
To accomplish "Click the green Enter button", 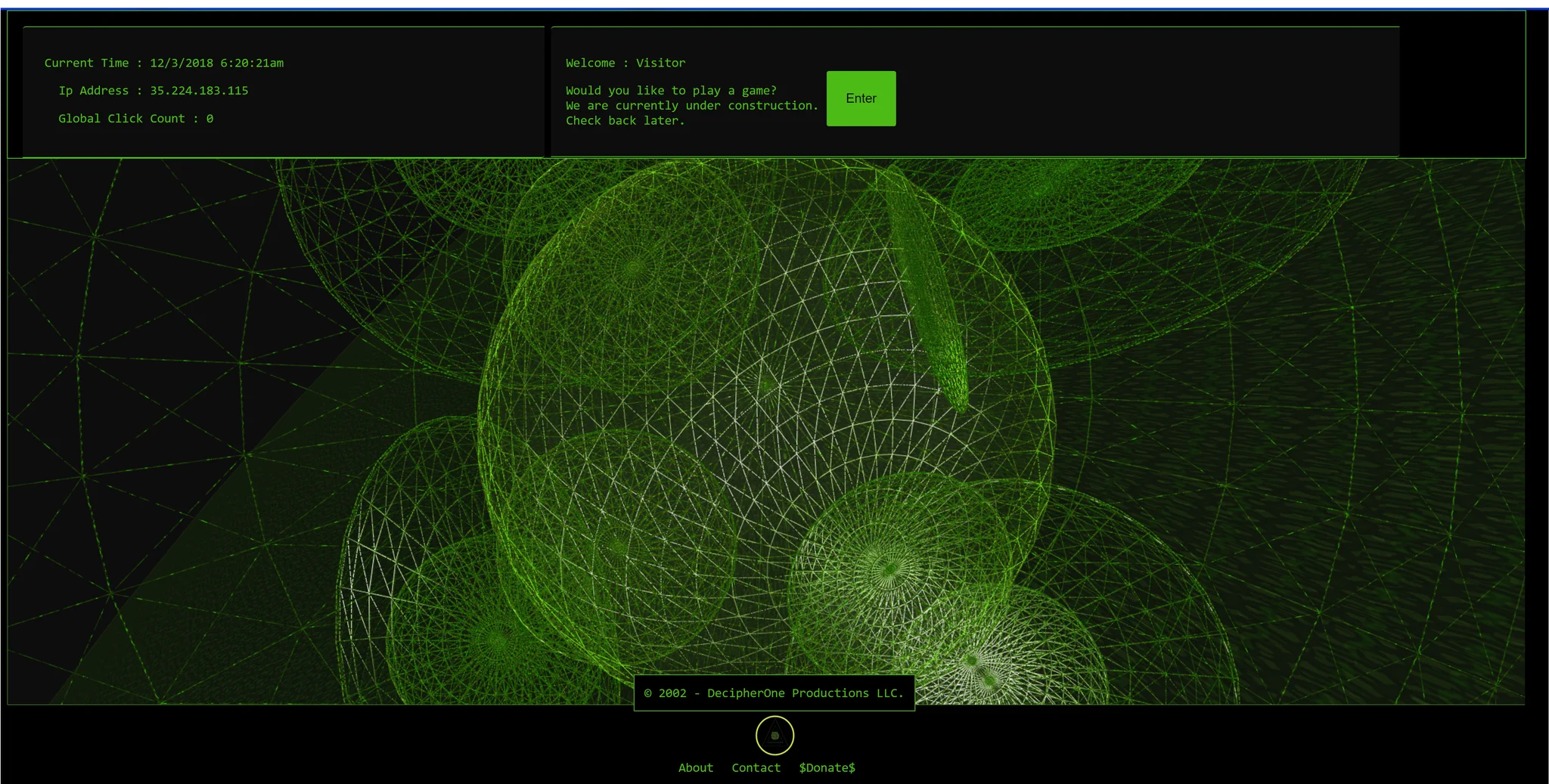I will [861, 98].
